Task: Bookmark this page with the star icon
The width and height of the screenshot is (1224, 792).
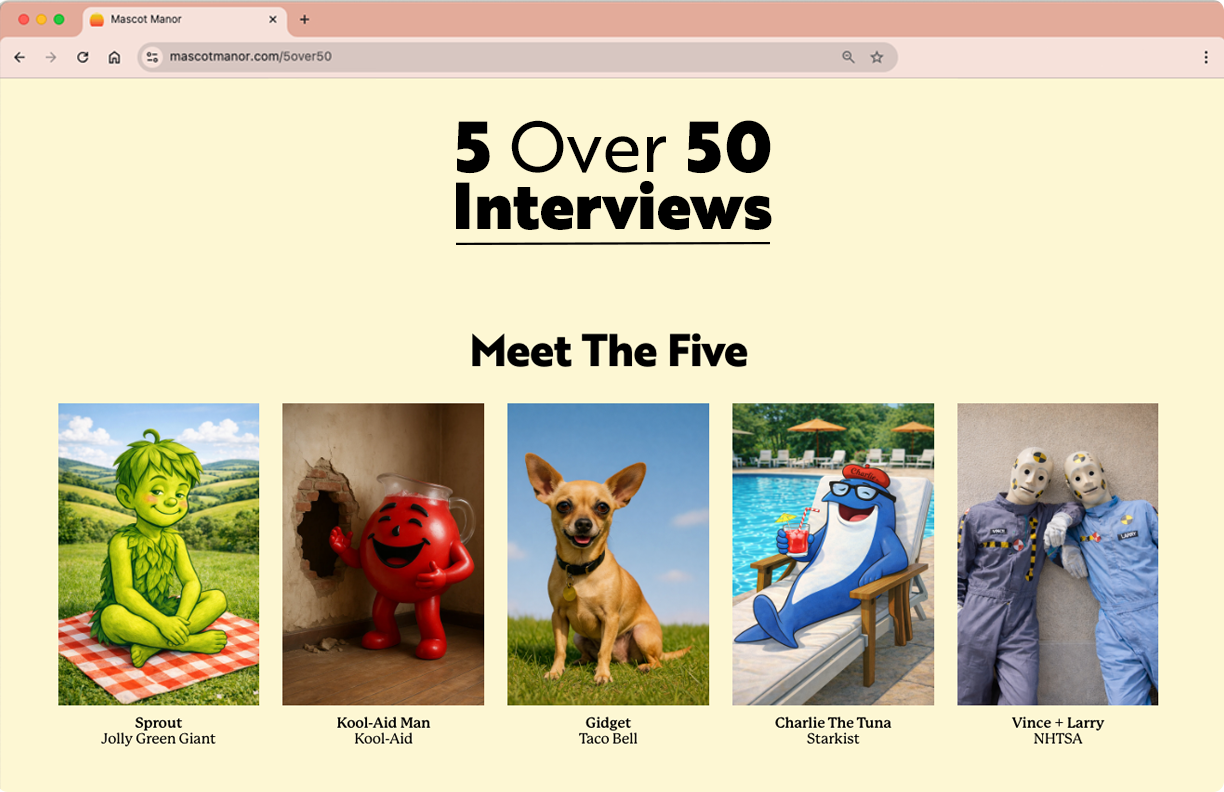Action: 877,57
